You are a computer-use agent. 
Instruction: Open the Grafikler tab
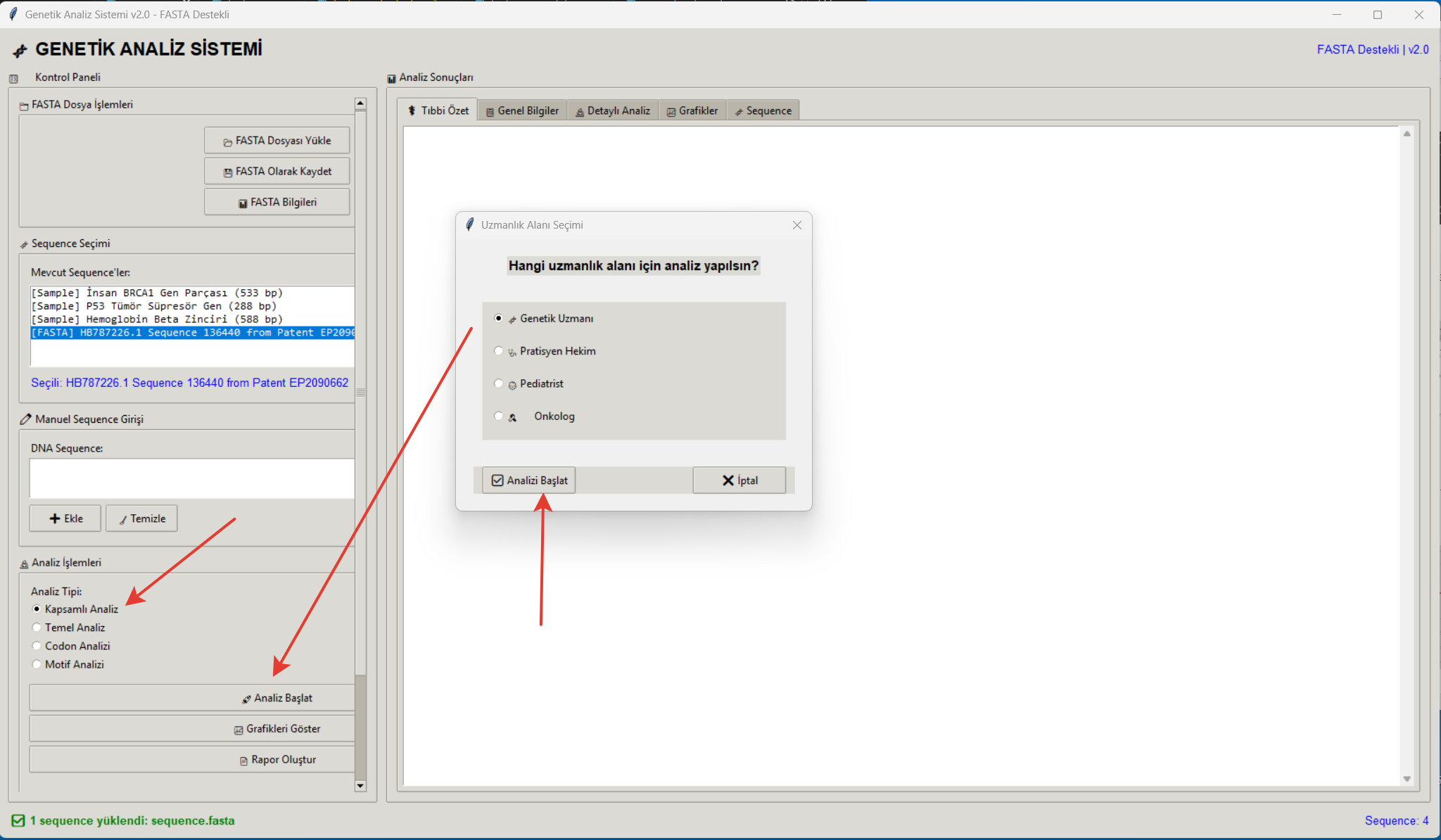click(692, 110)
